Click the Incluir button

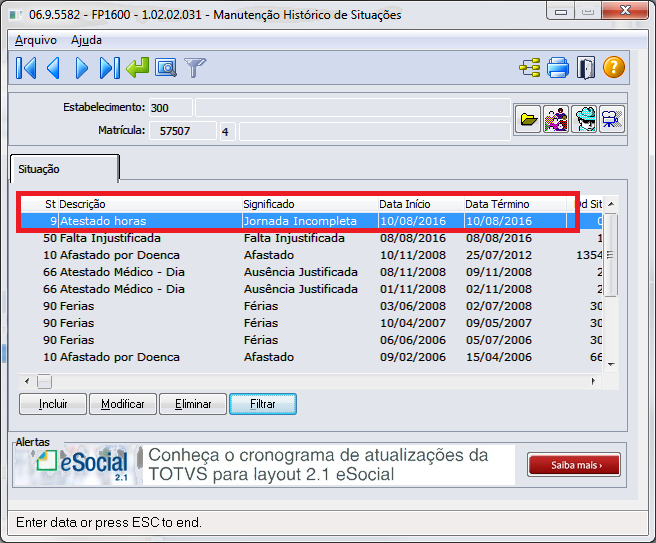point(53,404)
